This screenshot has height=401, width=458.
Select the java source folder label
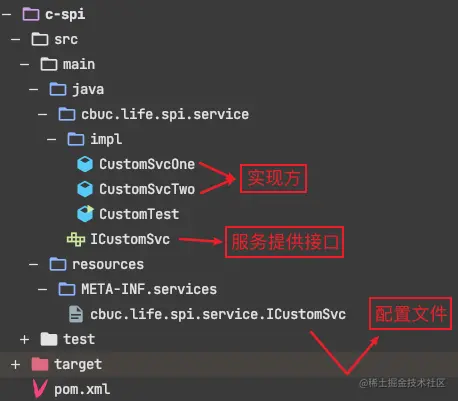[88, 90]
